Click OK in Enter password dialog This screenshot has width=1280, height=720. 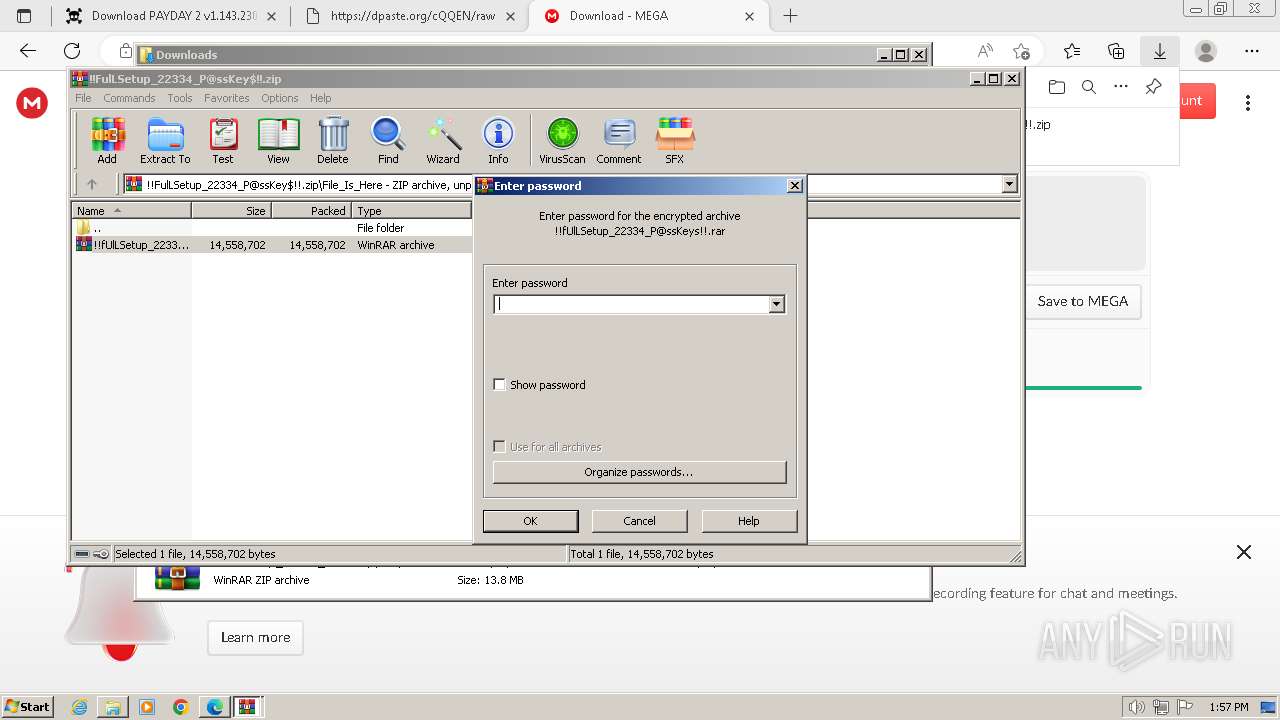[x=530, y=521]
